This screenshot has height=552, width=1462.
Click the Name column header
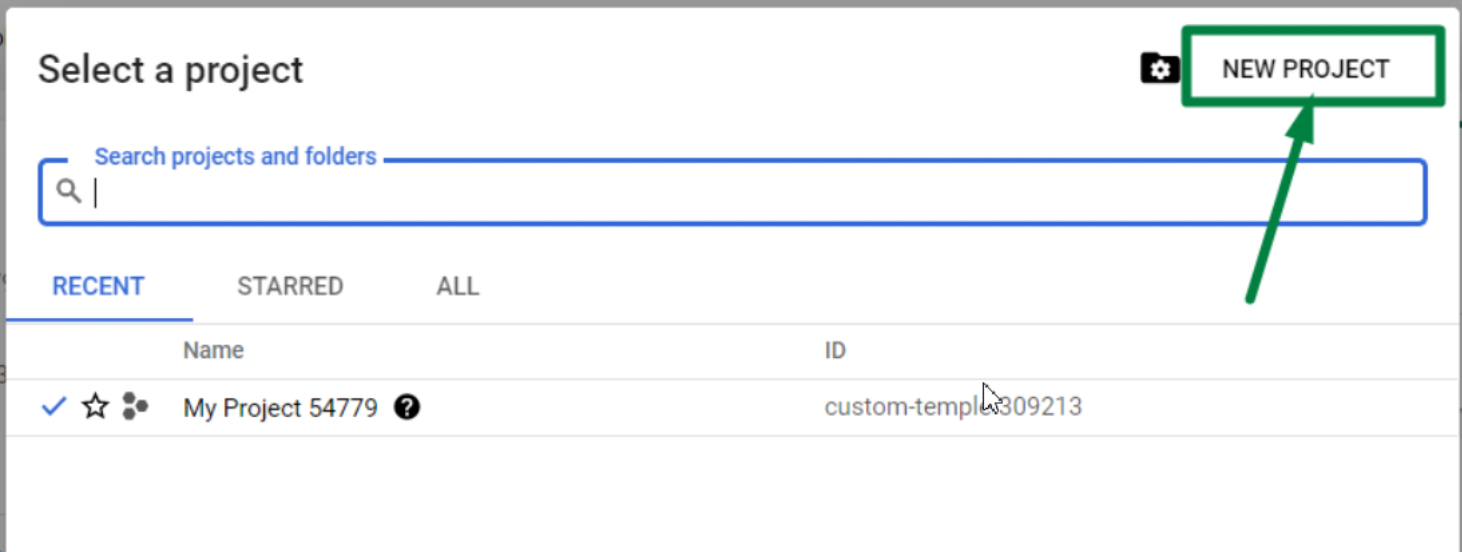[213, 350]
